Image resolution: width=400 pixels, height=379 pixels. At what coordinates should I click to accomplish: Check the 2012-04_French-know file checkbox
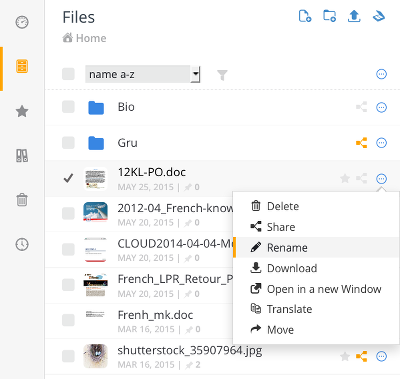(68, 213)
